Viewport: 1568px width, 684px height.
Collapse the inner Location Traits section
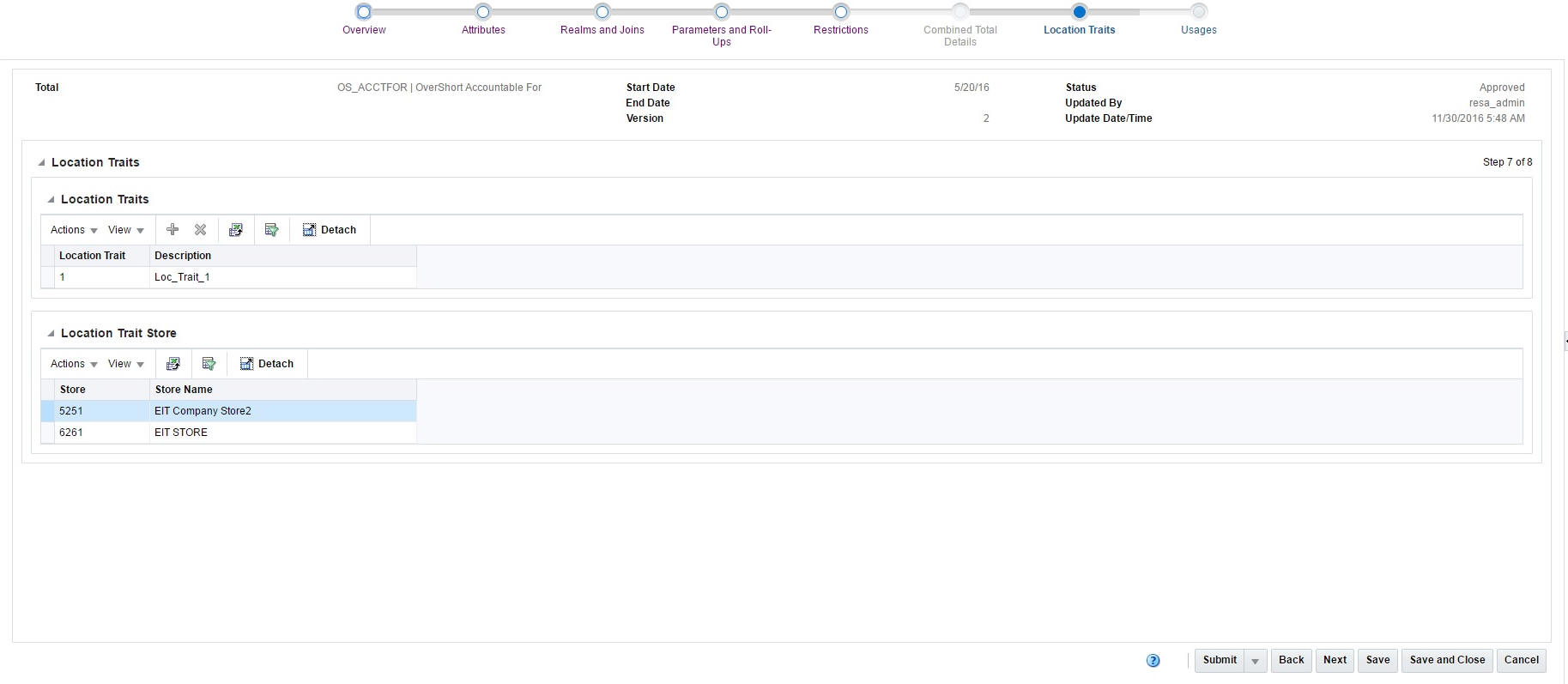[51, 199]
